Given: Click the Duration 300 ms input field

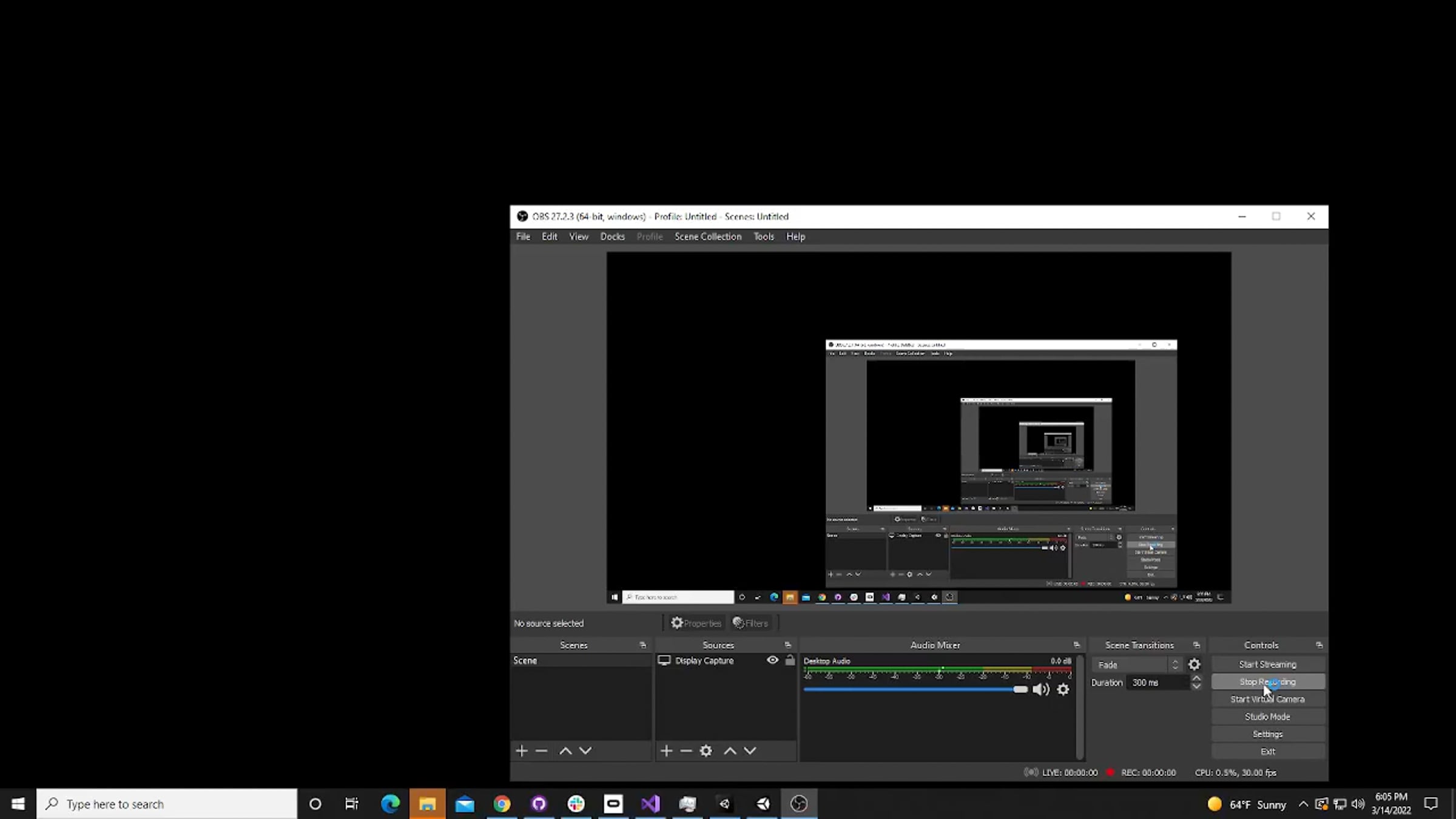Looking at the screenshot, I should pyautogui.click(x=1158, y=682).
